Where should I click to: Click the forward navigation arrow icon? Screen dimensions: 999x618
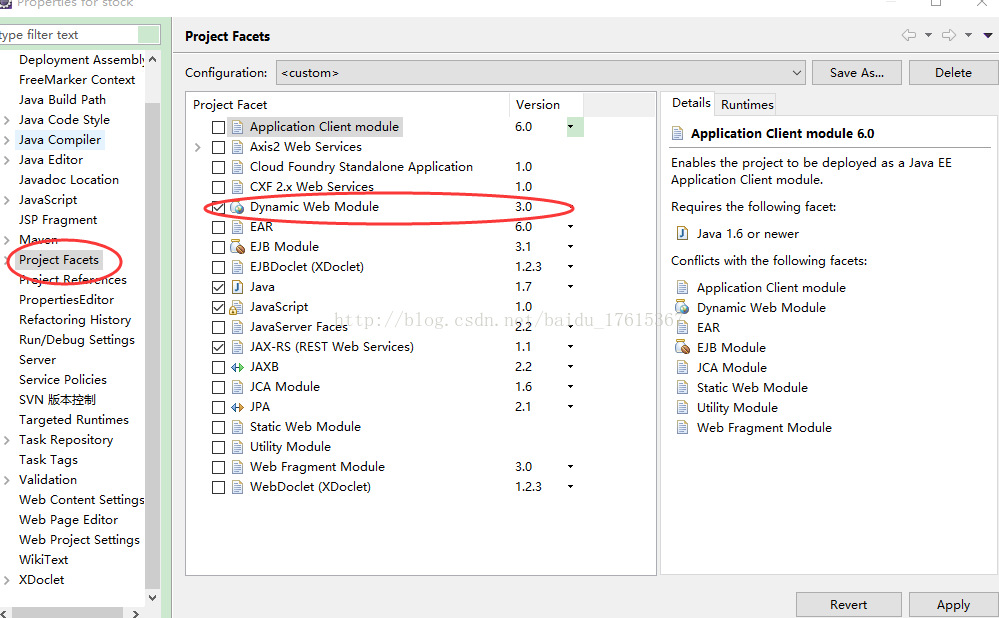tap(948, 35)
